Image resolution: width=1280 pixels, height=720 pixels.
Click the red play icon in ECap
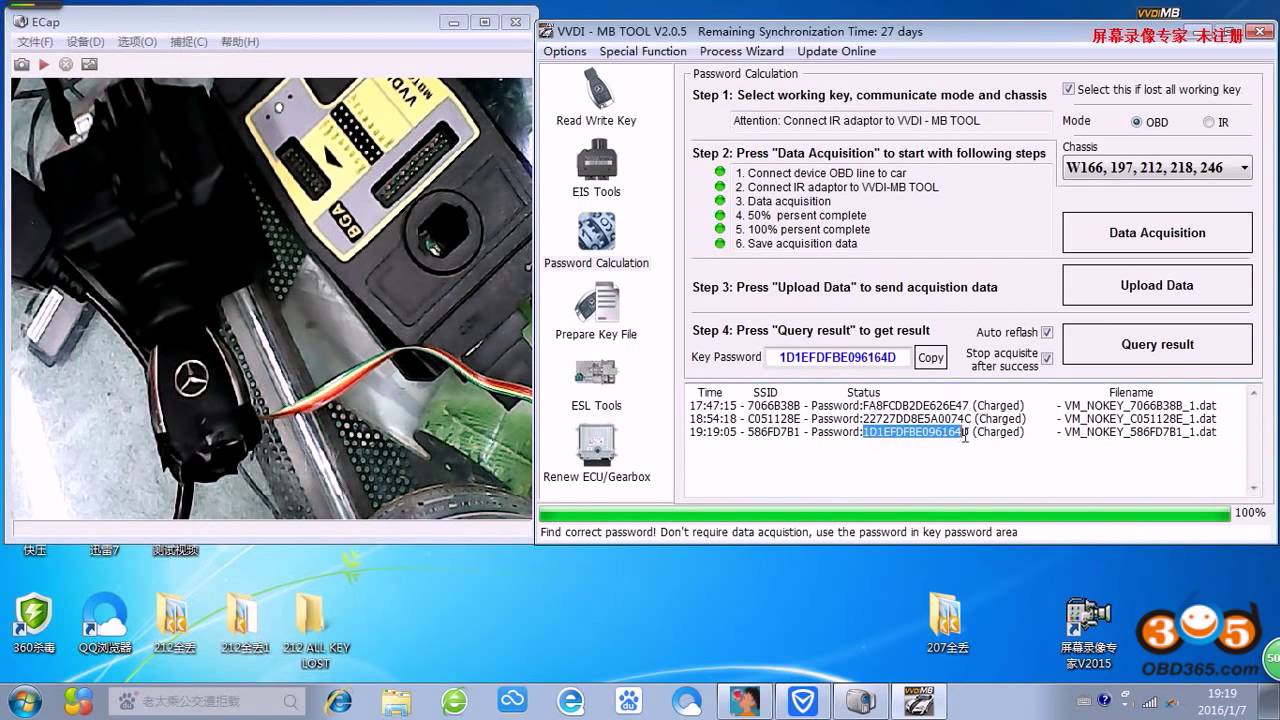click(44, 64)
